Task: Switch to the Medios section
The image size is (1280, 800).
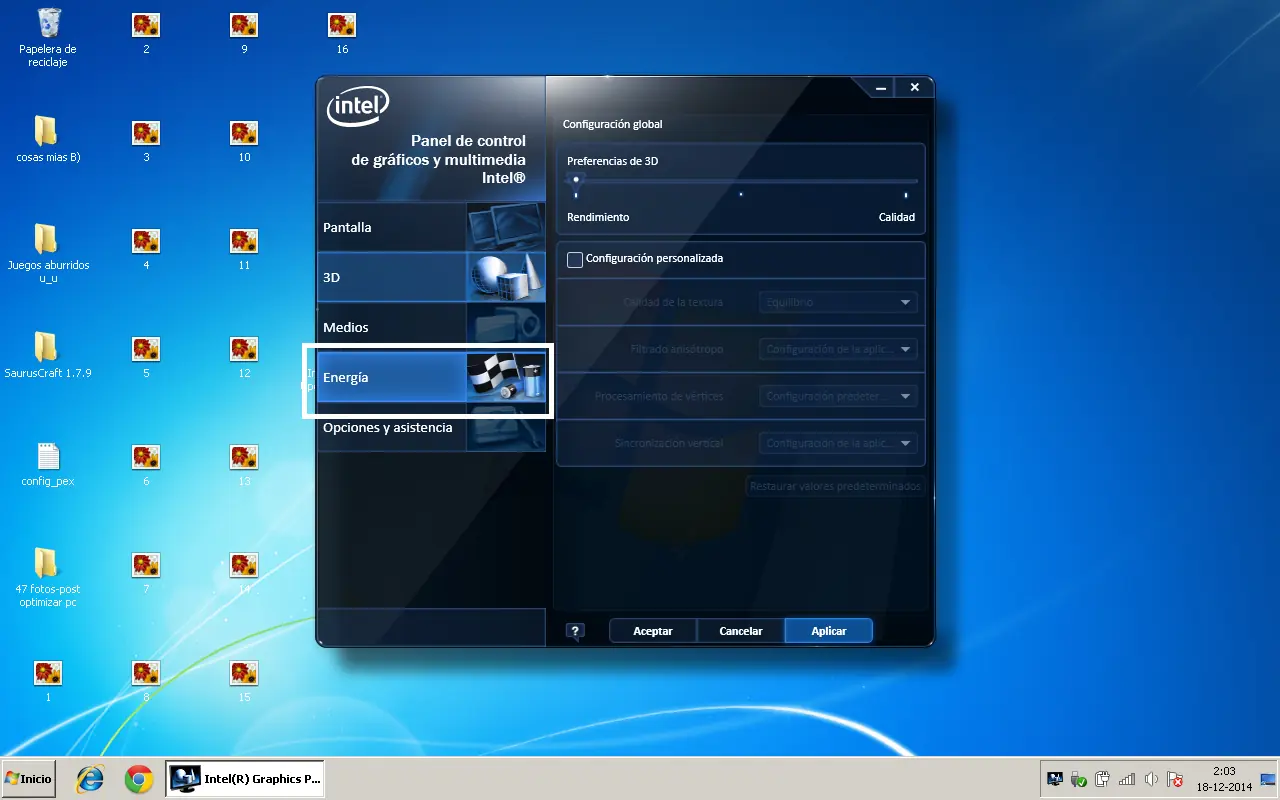Action: tap(431, 327)
